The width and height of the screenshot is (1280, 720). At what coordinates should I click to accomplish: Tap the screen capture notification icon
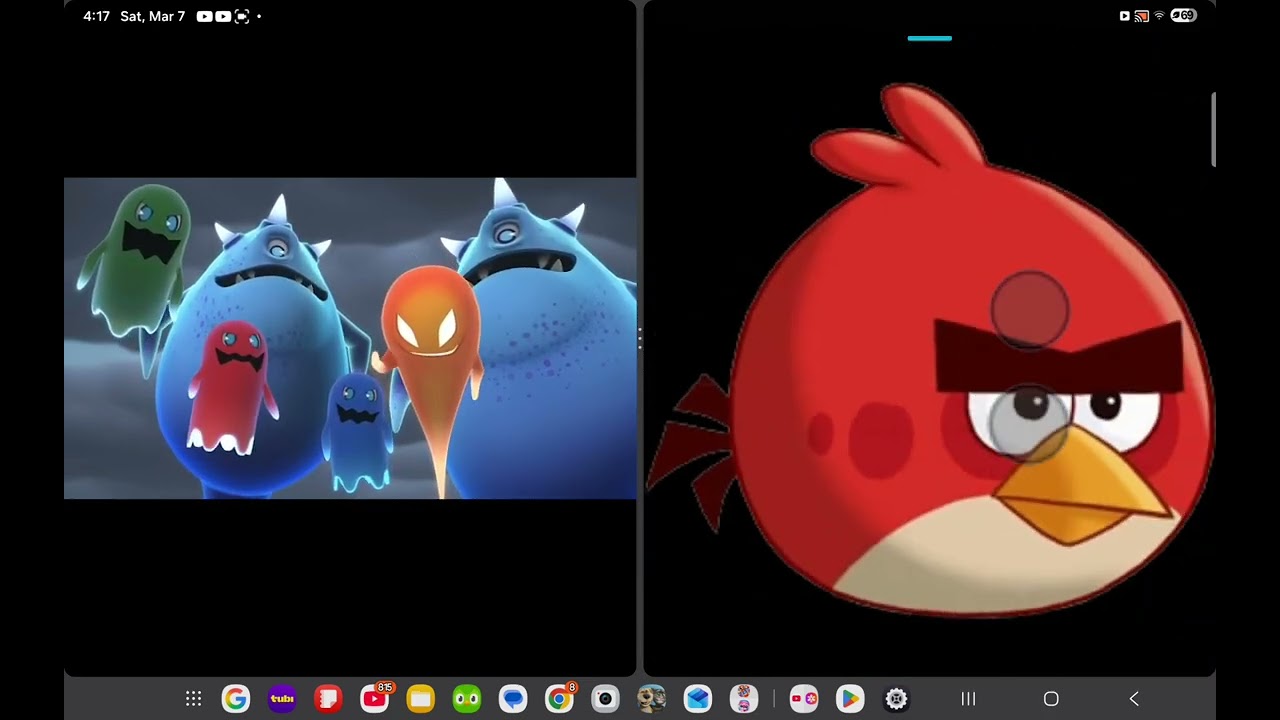click(241, 16)
